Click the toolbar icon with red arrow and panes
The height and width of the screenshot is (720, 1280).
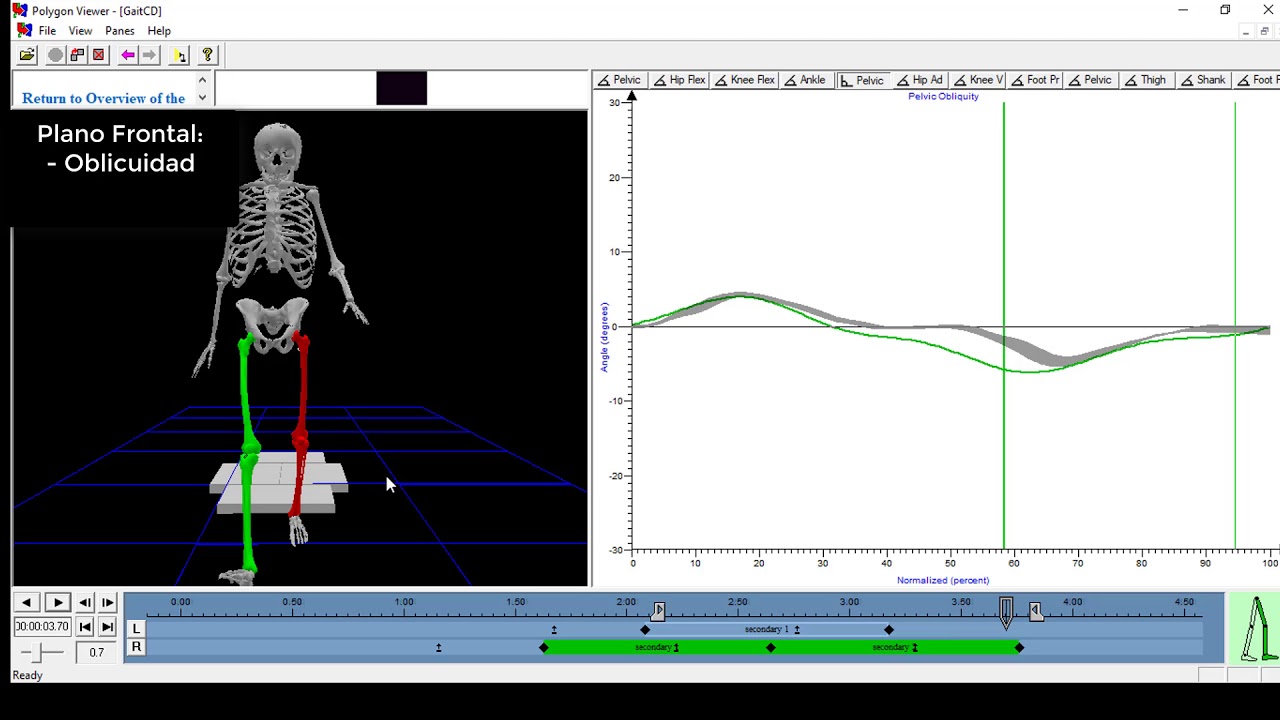coord(77,55)
